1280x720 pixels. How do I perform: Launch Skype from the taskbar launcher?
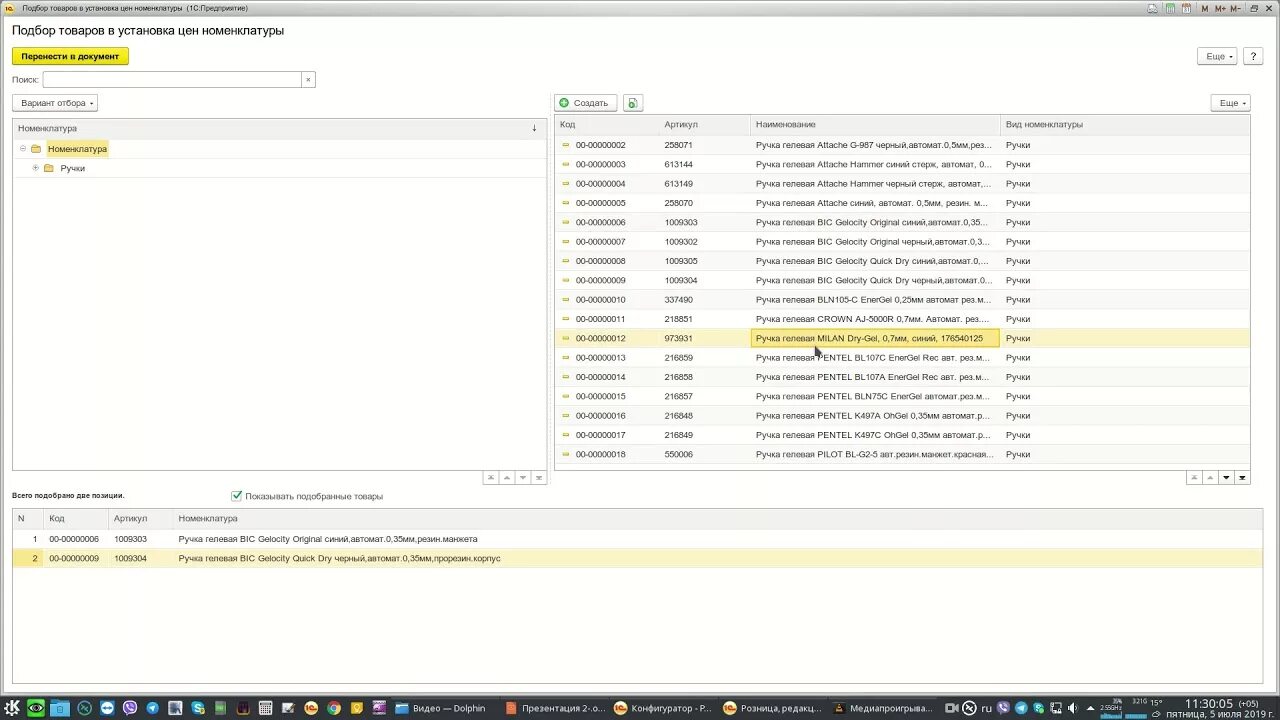coord(198,708)
